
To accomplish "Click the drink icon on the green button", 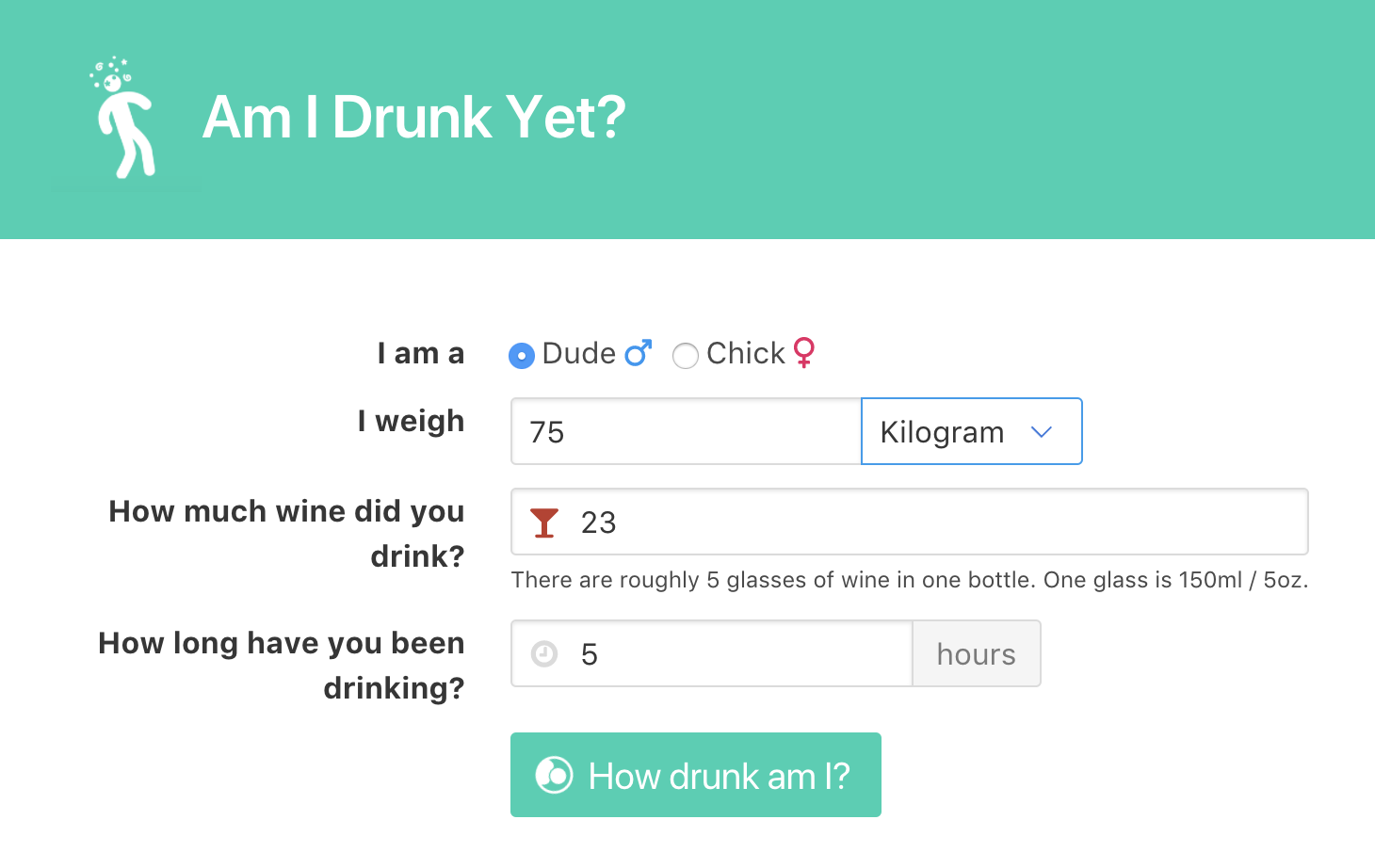I will click(x=554, y=775).
